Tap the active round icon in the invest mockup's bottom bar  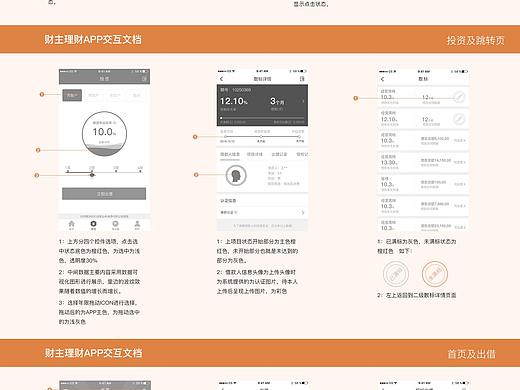(x=93, y=224)
